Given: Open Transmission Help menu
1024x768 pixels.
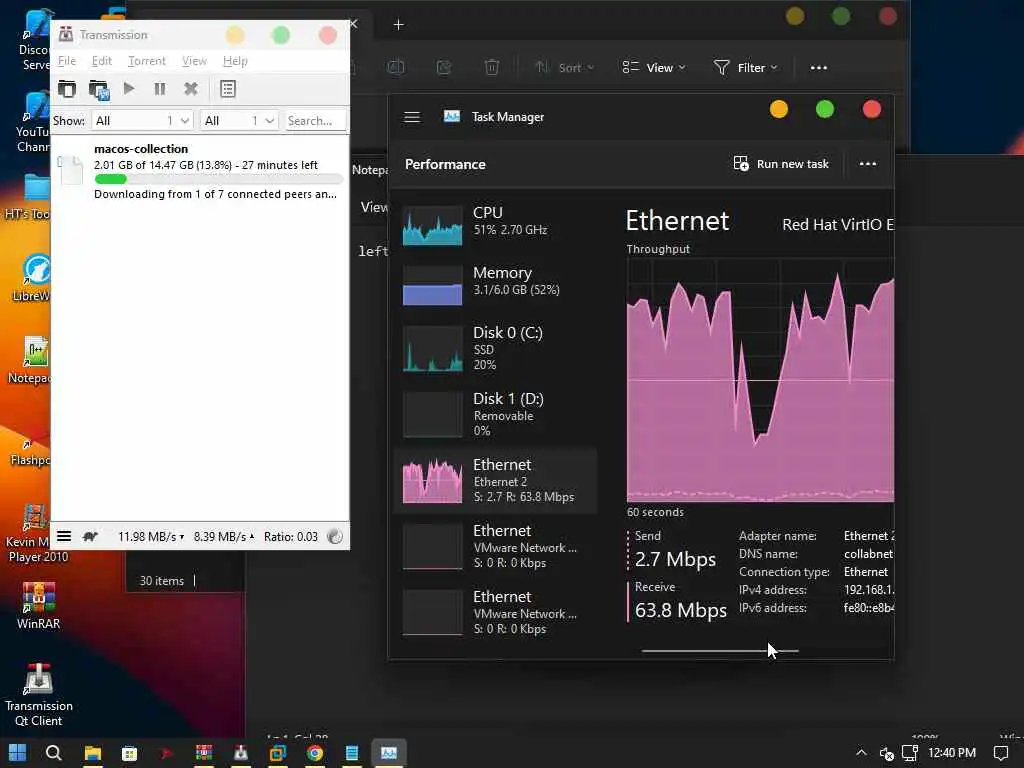Looking at the screenshot, I should tap(235, 61).
